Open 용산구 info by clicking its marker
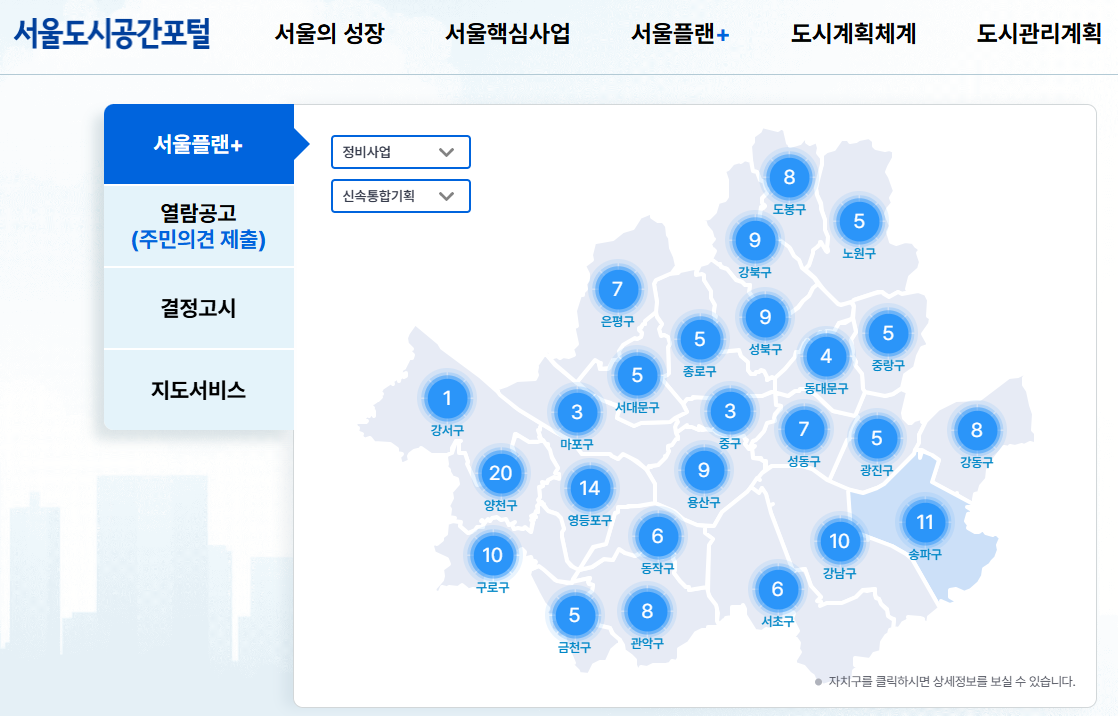Screen dimensions: 1118x716 tap(703, 471)
